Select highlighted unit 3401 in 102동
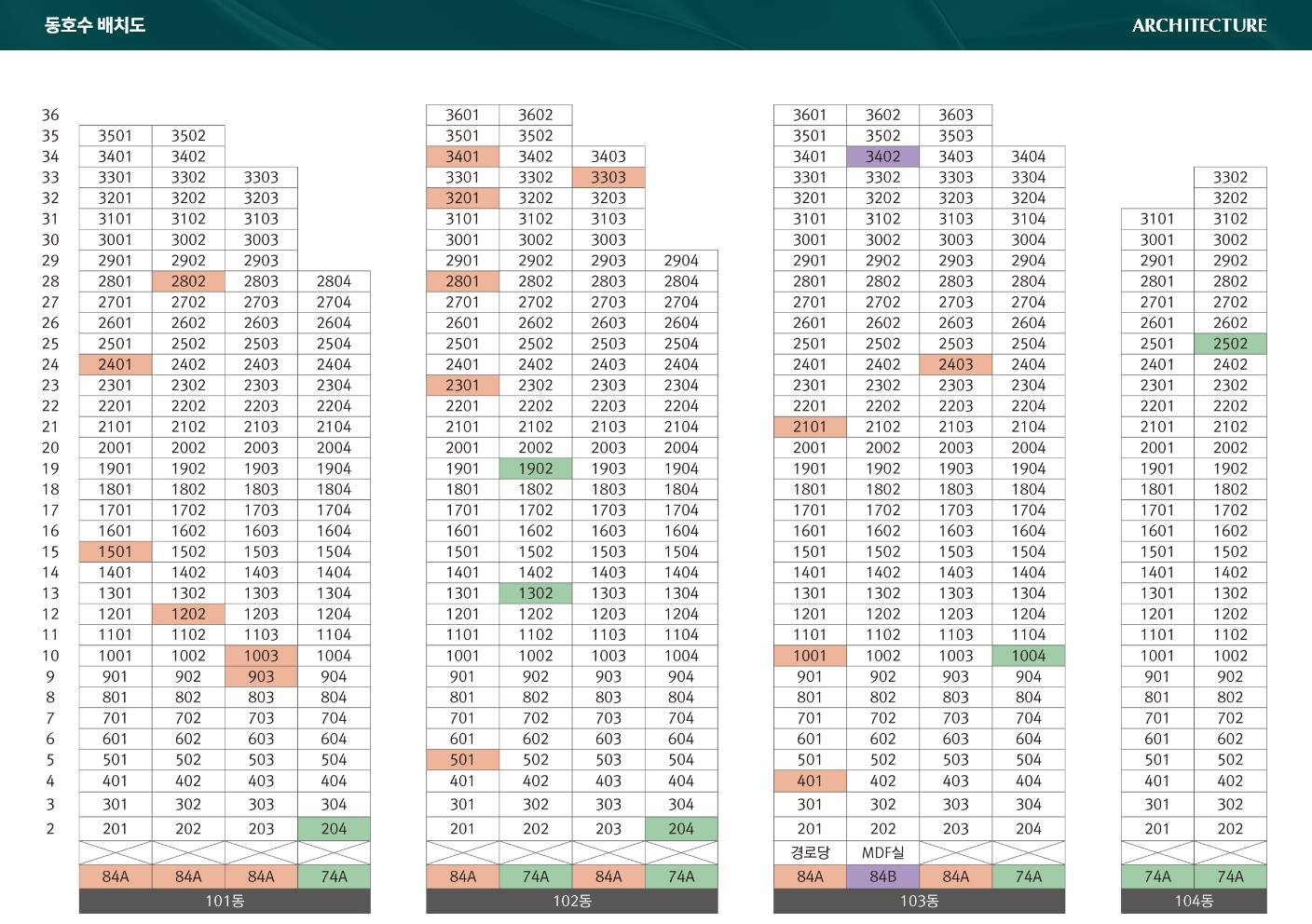Image resolution: width=1312 pixels, height=924 pixels. point(462,156)
